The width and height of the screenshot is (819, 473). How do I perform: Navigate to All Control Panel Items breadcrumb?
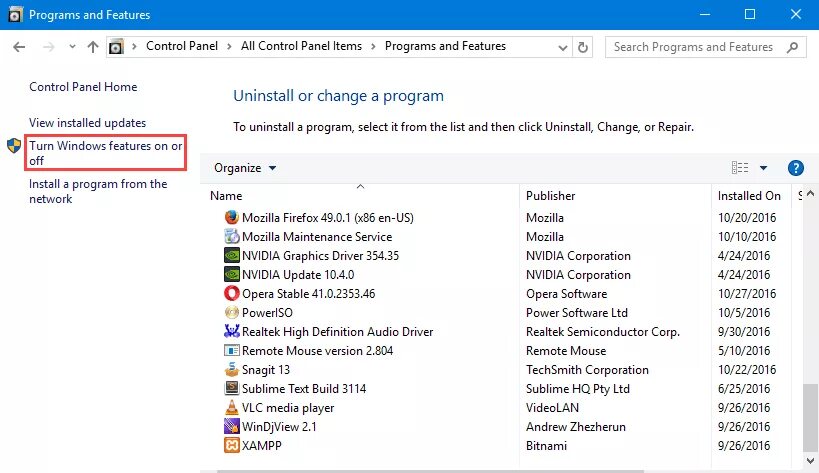tap(301, 46)
